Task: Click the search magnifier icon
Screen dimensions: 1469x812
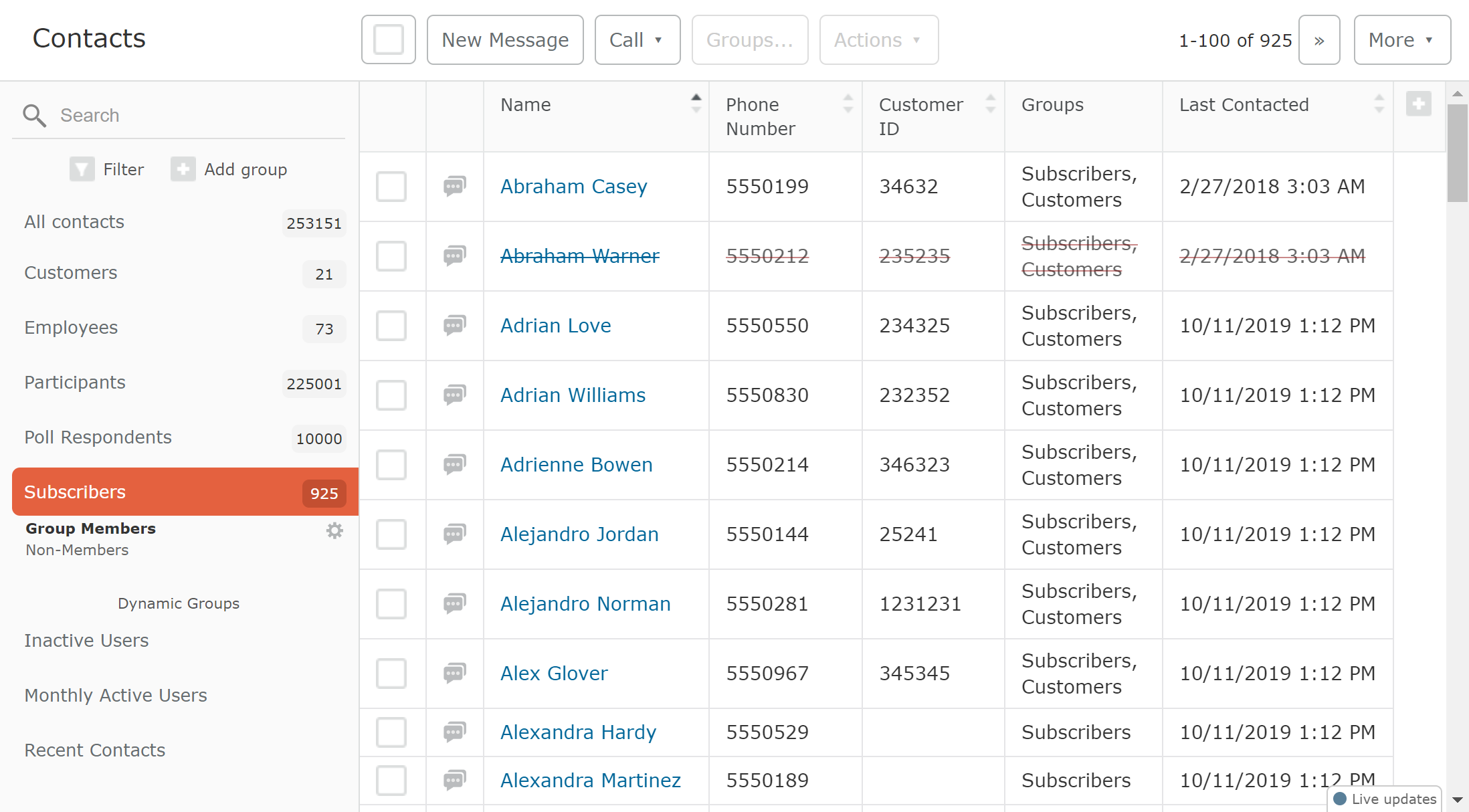Action: point(34,115)
